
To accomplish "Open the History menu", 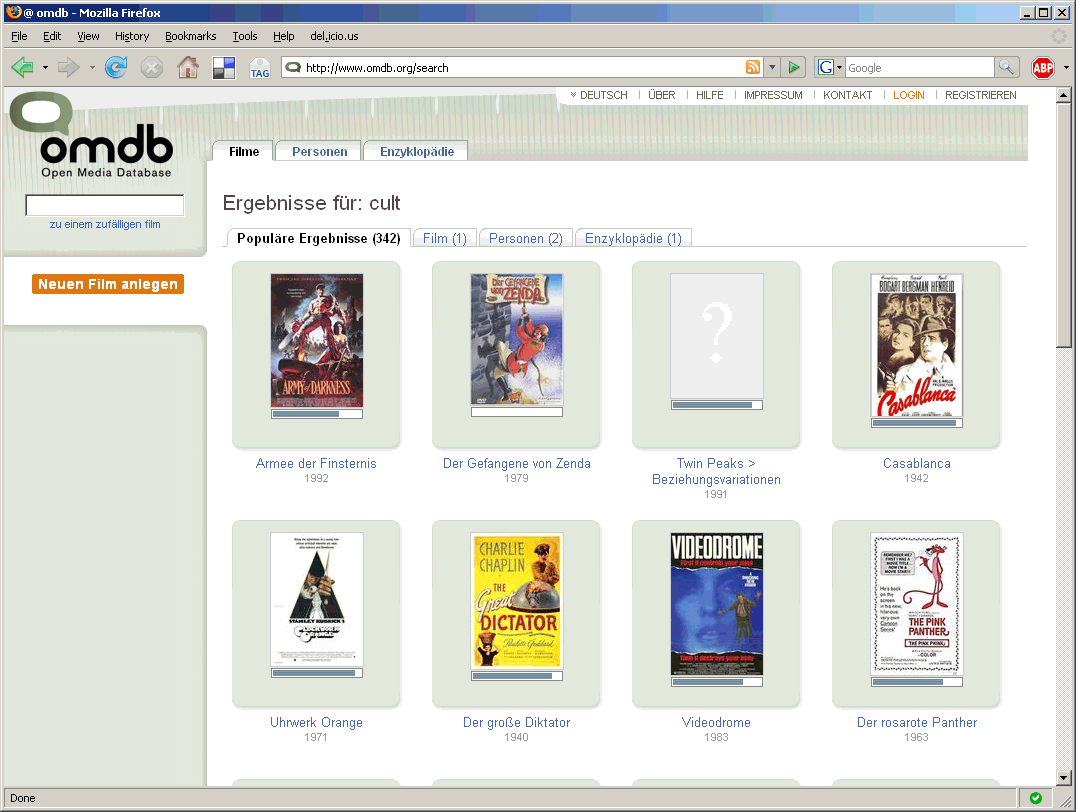I will pos(132,36).
